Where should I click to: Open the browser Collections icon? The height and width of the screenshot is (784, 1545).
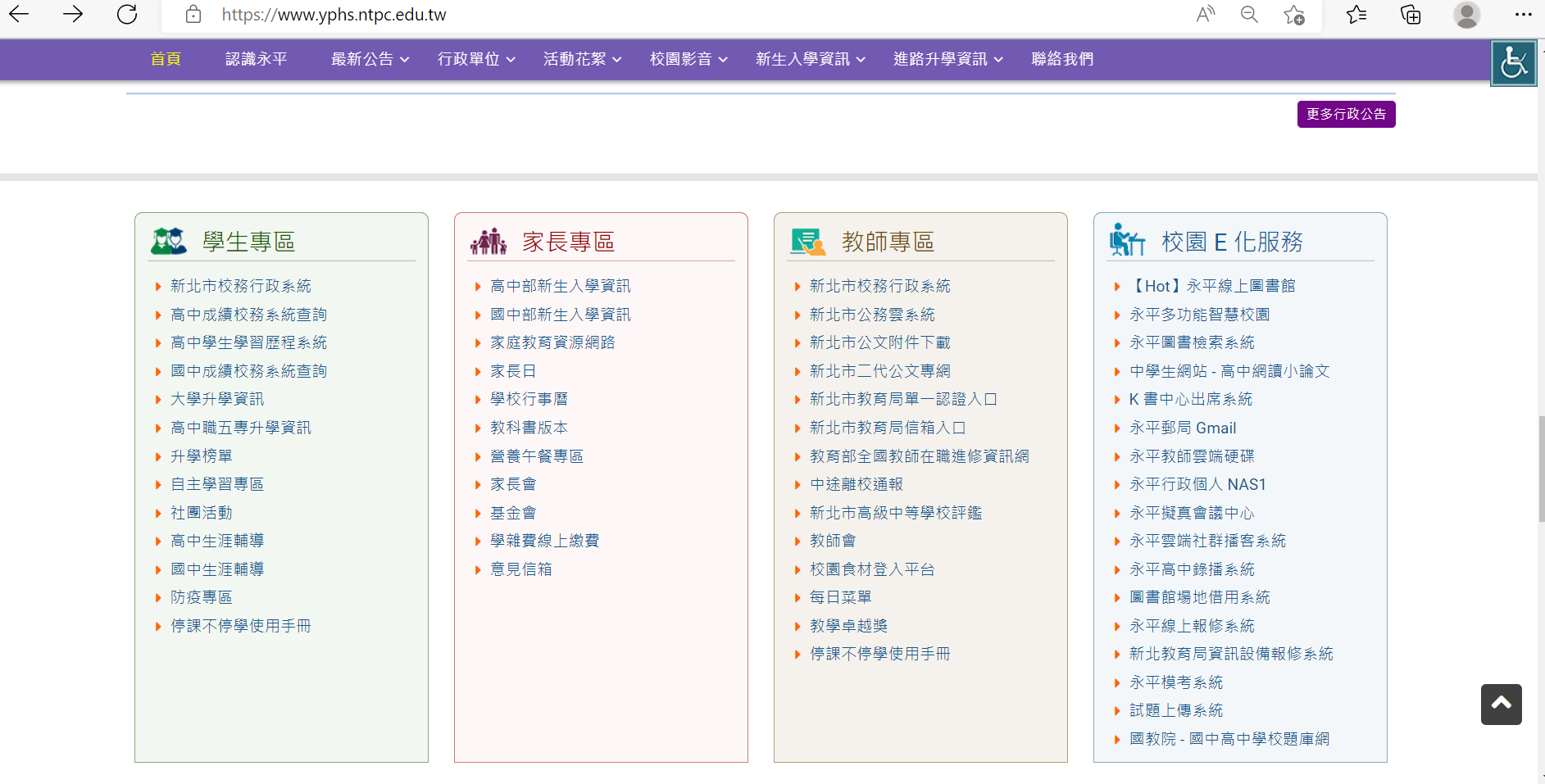tap(1411, 15)
